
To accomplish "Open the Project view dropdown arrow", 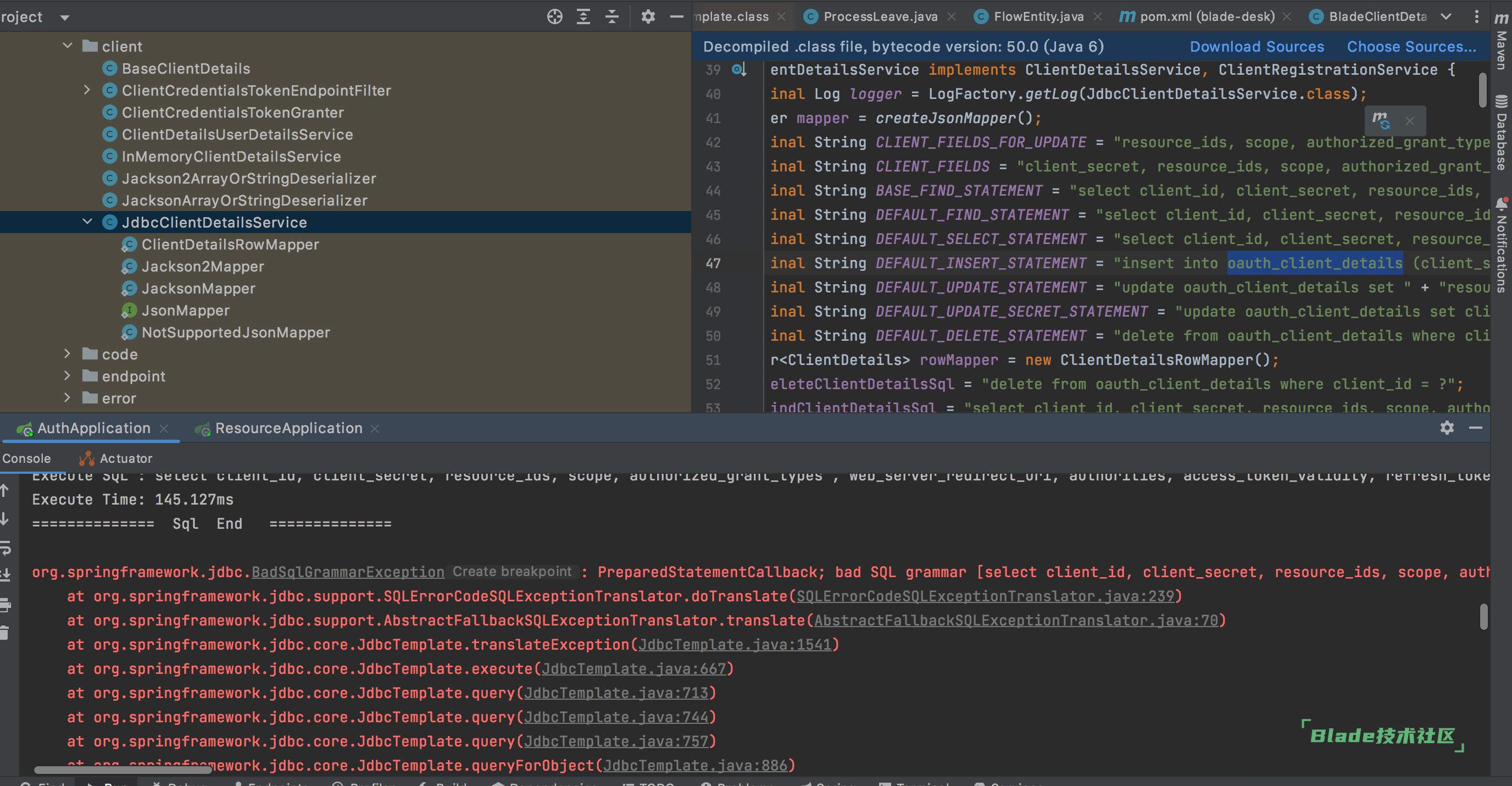I will (65, 18).
